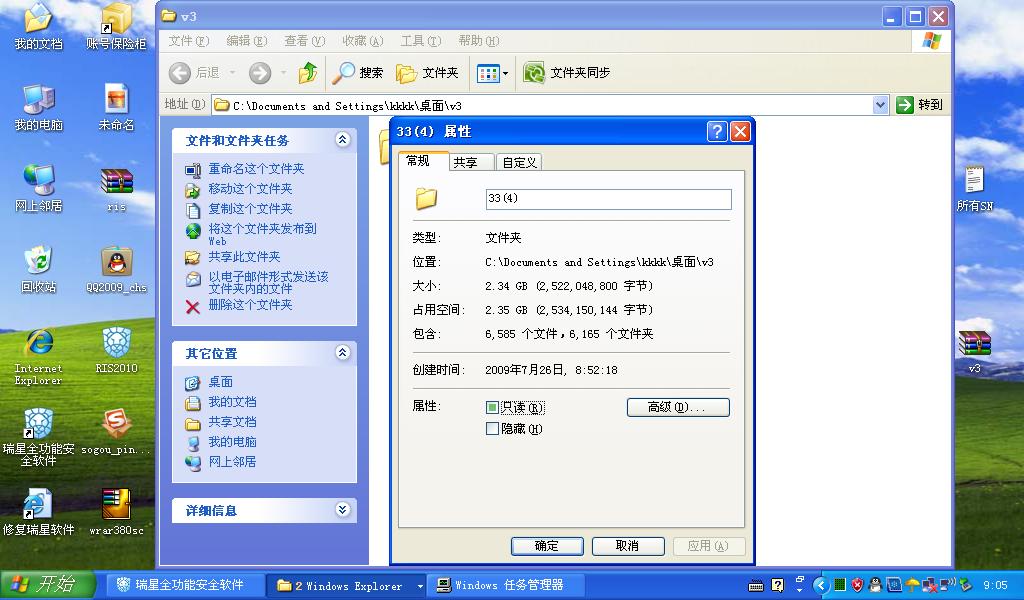The height and width of the screenshot is (600, 1024).
Task: Open 瑞星全功能安全软件 desktop shortcut
Action: tap(38, 437)
